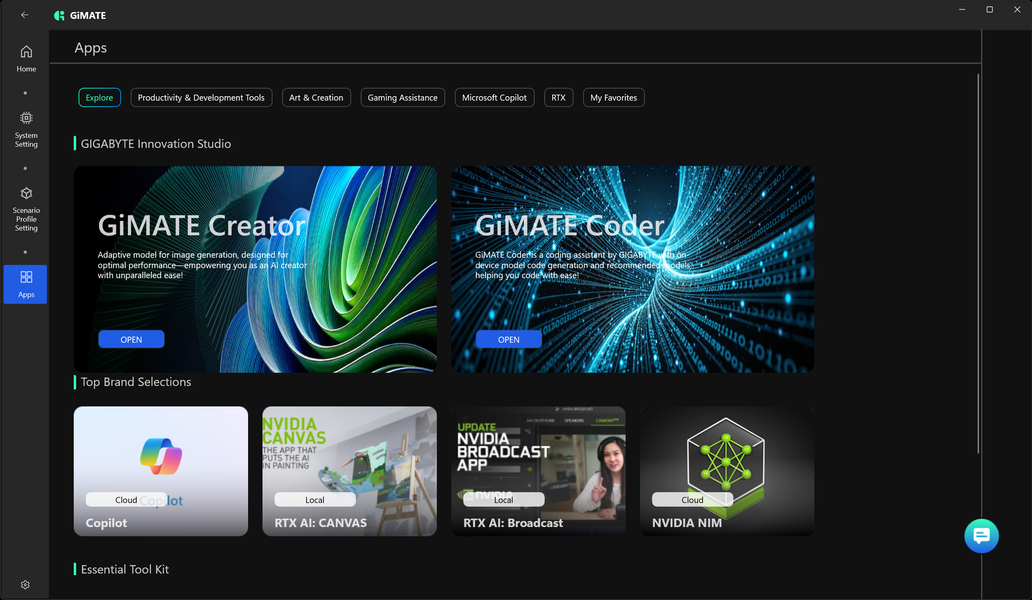The height and width of the screenshot is (600, 1032).
Task: Open the settings gear at sidebar bottom
Action: tap(25, 585)
